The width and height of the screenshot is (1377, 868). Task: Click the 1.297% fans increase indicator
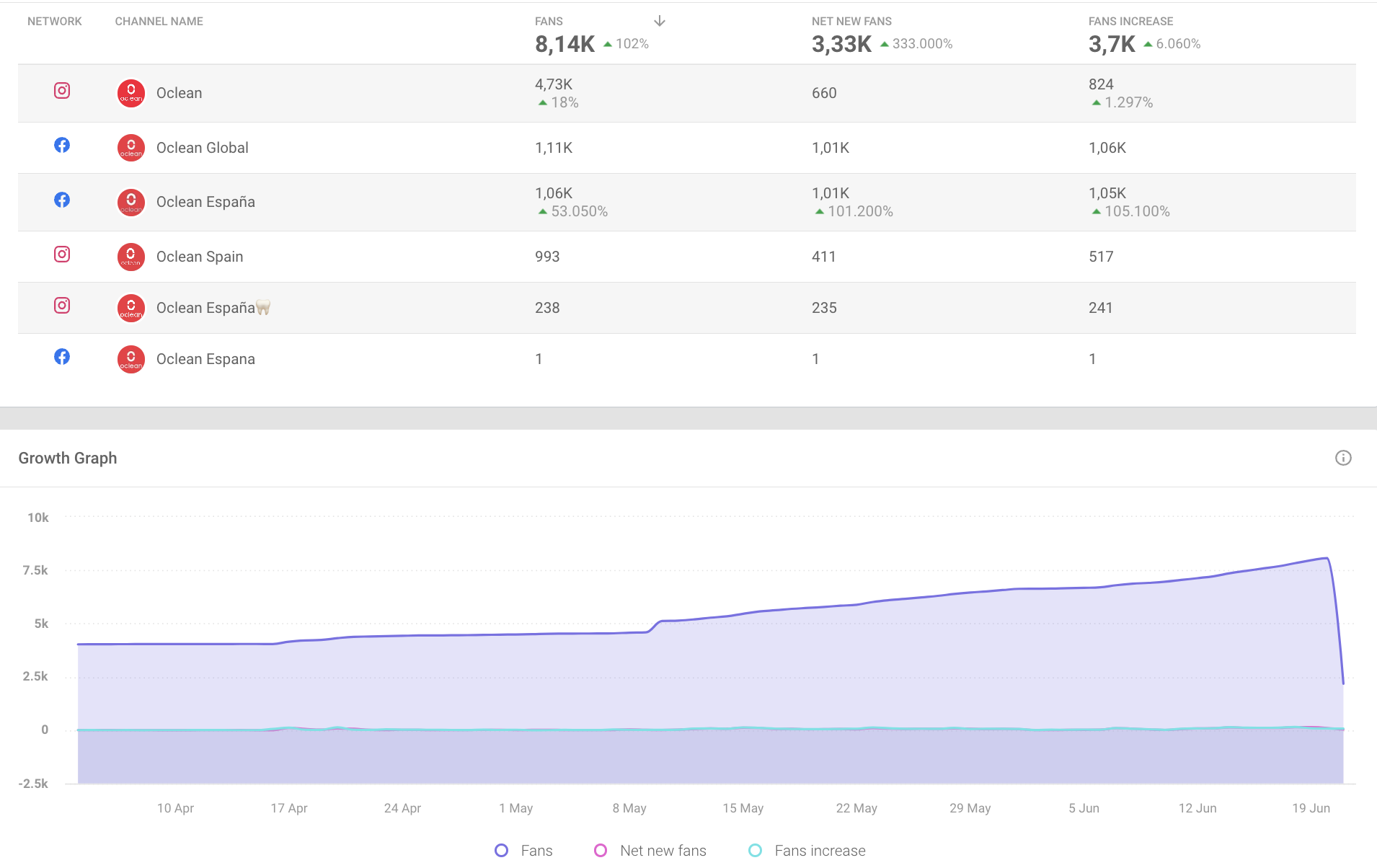pyautogui.click(x=1123, y=102)
